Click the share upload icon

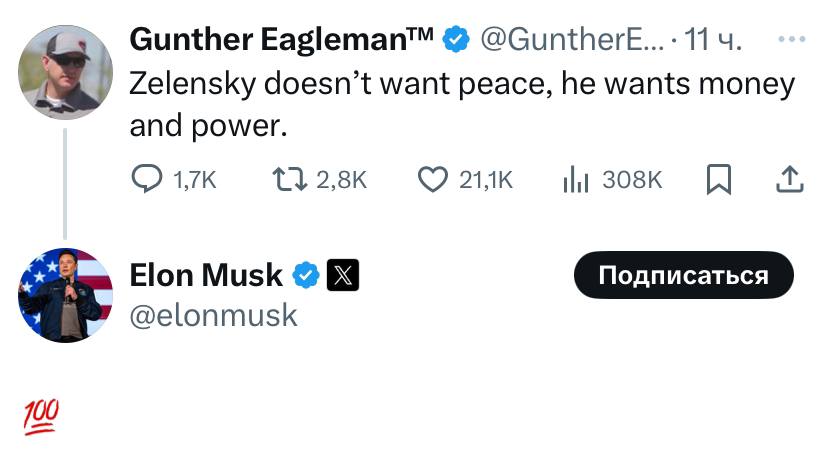[x=790, y=179]
